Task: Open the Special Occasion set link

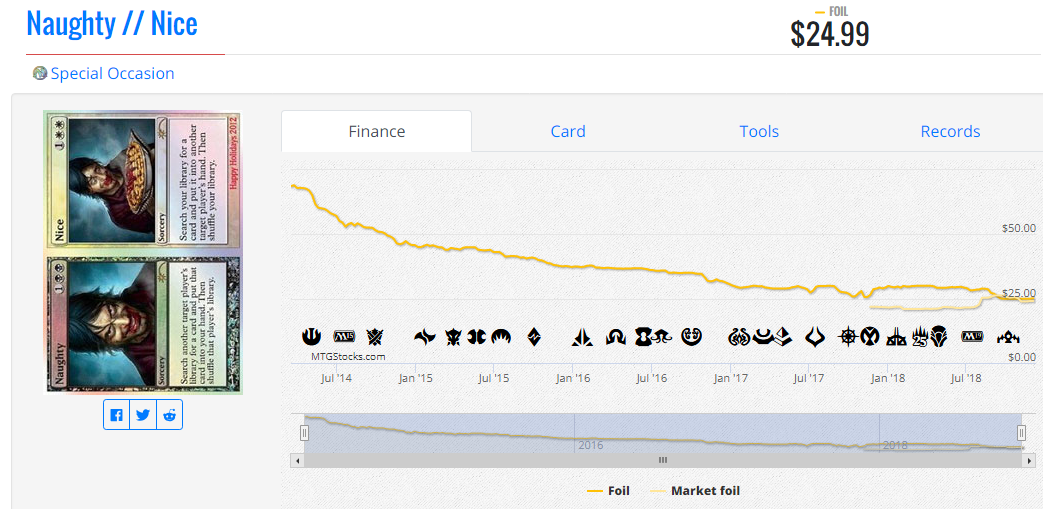Action: [112, 73]
